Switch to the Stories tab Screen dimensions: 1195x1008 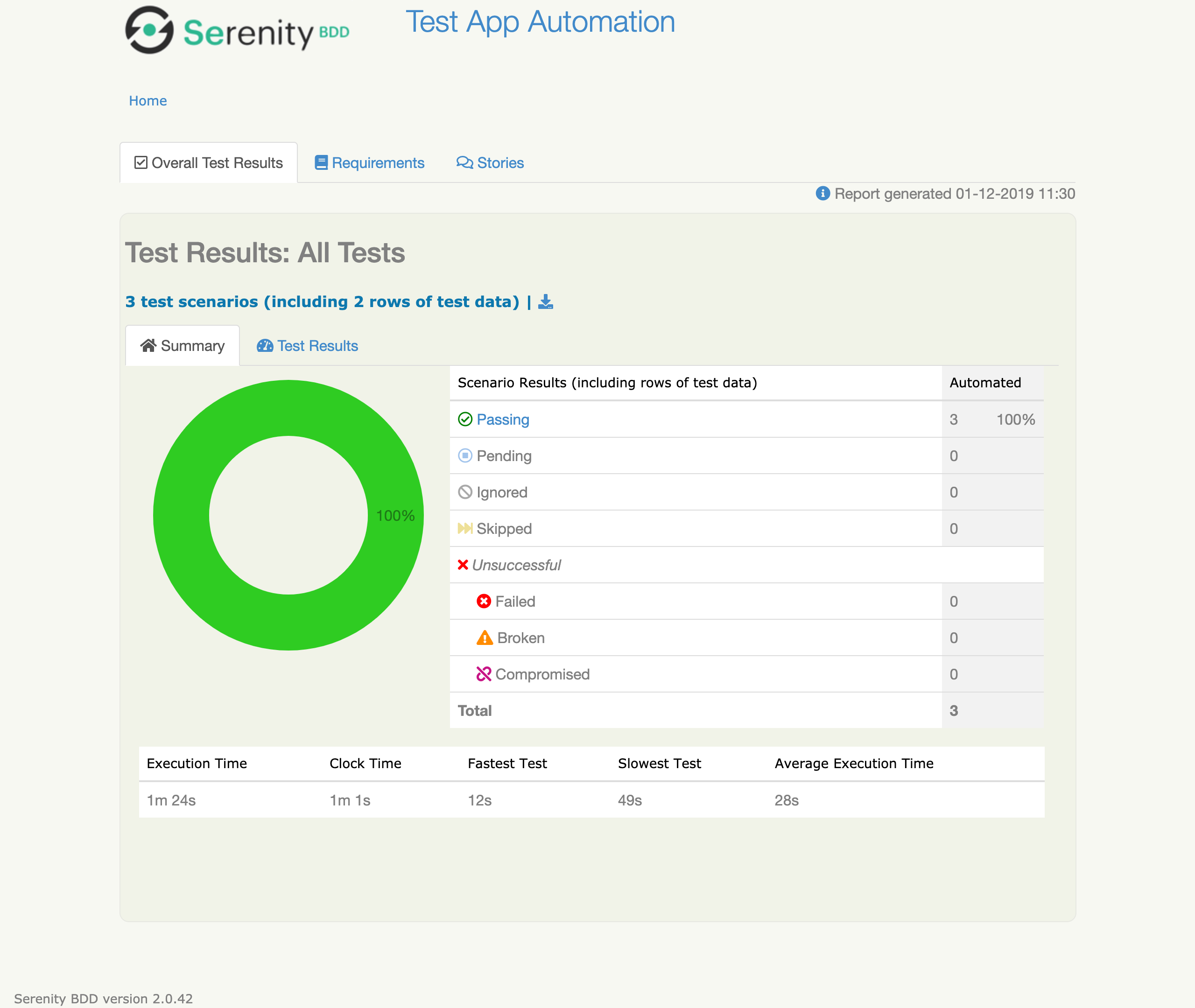(490, 163)
